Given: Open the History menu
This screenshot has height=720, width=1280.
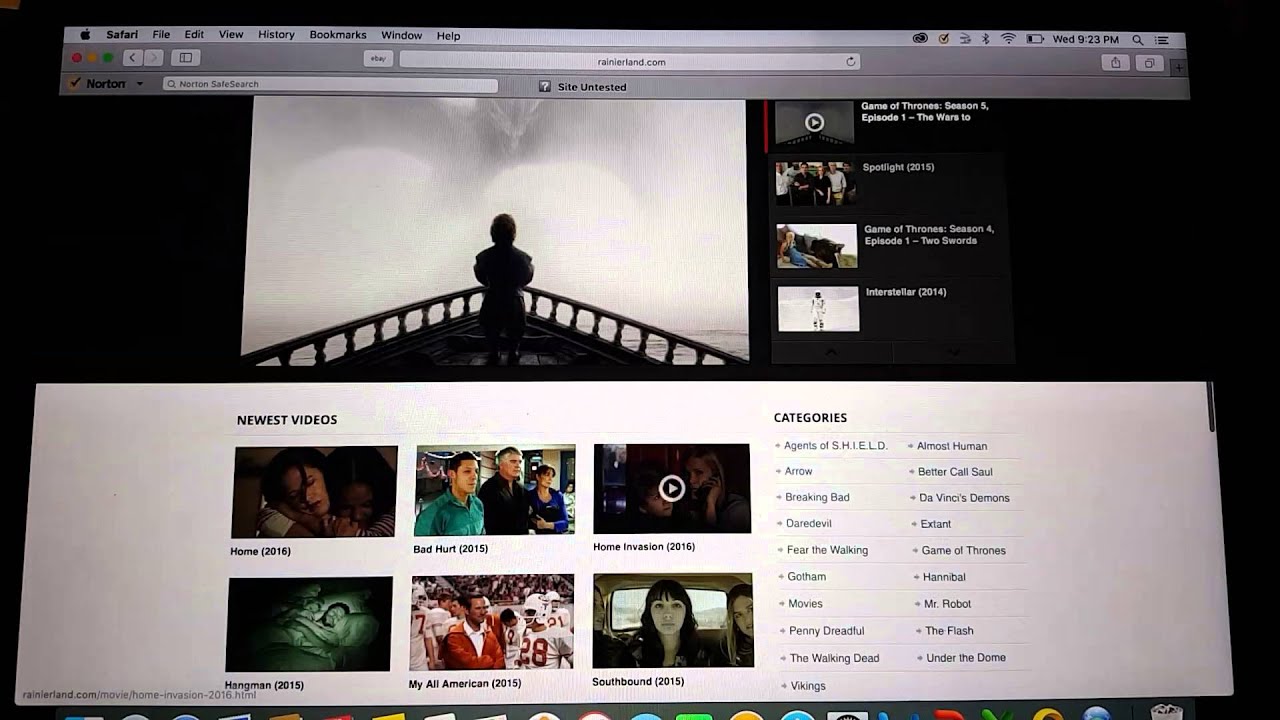Looking at the screenshot, I should tap(276, 35).
